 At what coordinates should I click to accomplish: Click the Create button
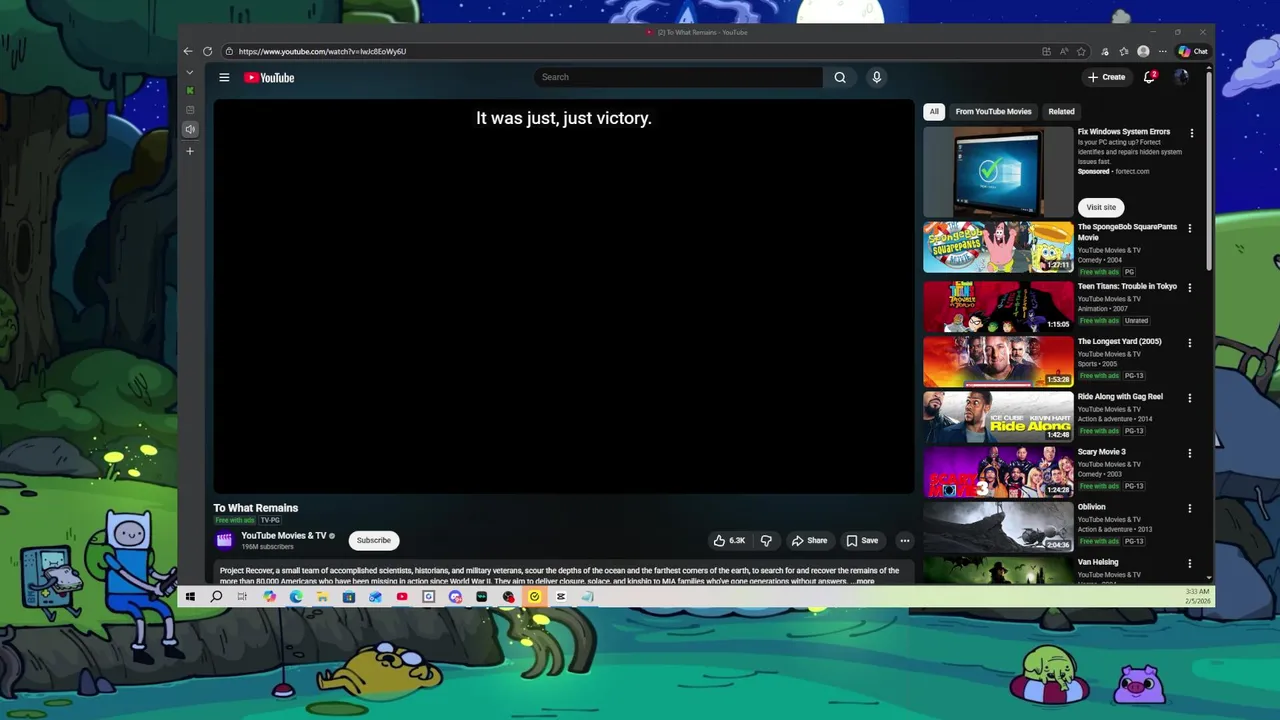point(1106,77)
